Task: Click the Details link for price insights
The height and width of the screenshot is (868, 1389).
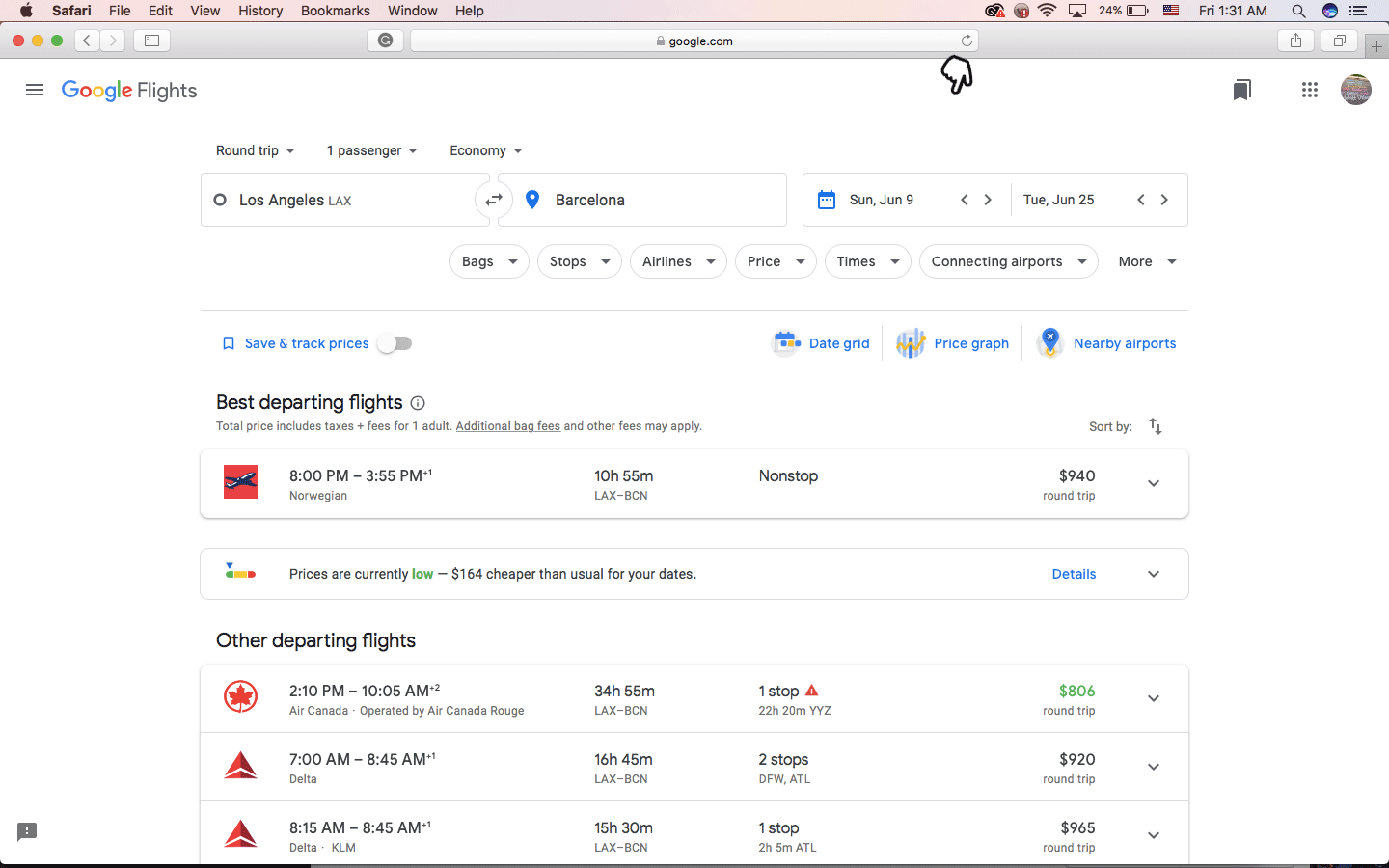Action: (x=1074, y=574)
